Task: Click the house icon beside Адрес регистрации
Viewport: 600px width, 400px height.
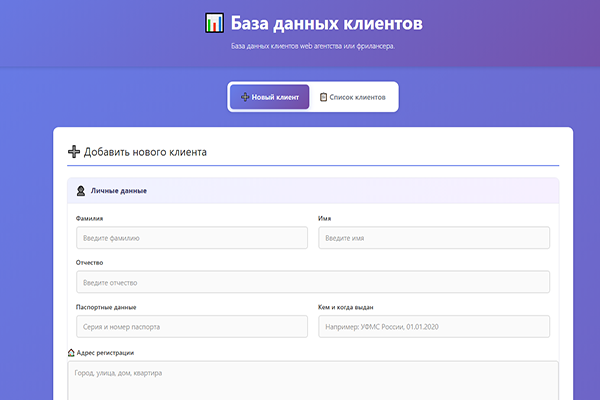Action: click(x=71, y=353)
